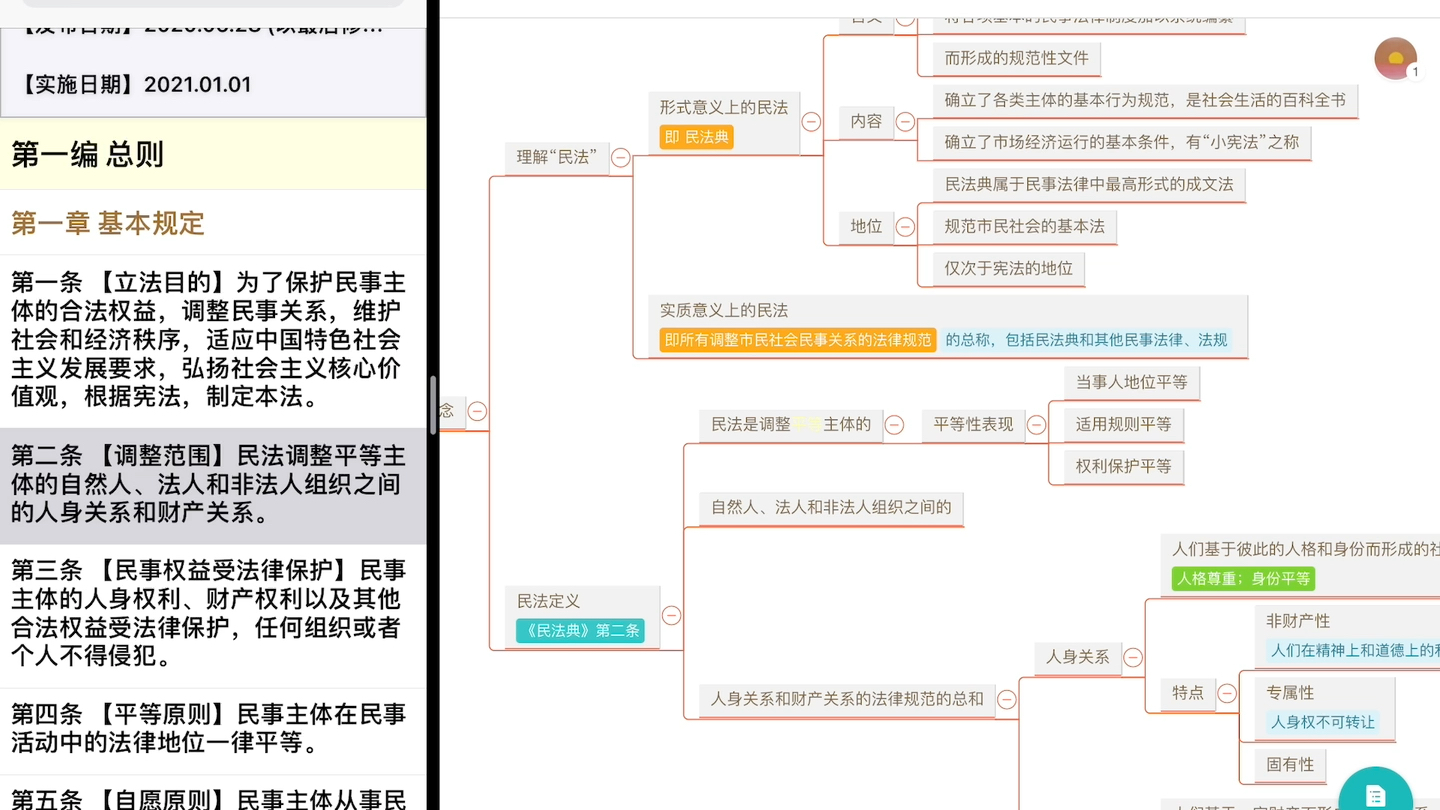Image resolution: width=1440 pixels, height=810 pixels.
Task: Click the 【实施日期】2021.01.01 line
Action: 131,84
